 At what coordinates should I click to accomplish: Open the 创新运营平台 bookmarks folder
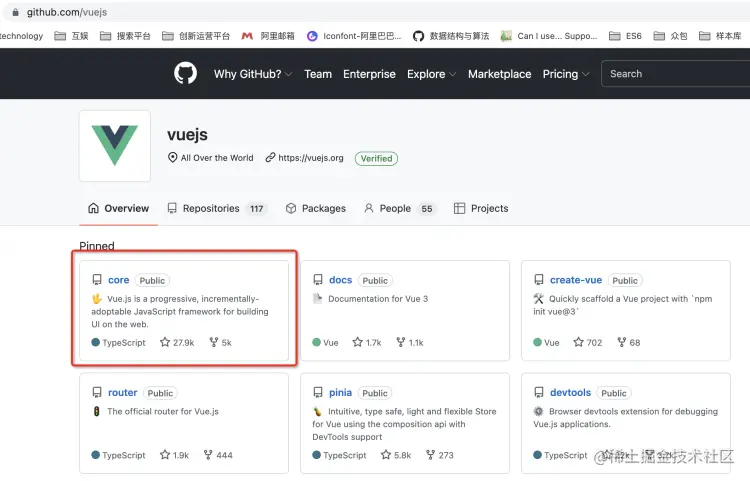tap(196, 36)
